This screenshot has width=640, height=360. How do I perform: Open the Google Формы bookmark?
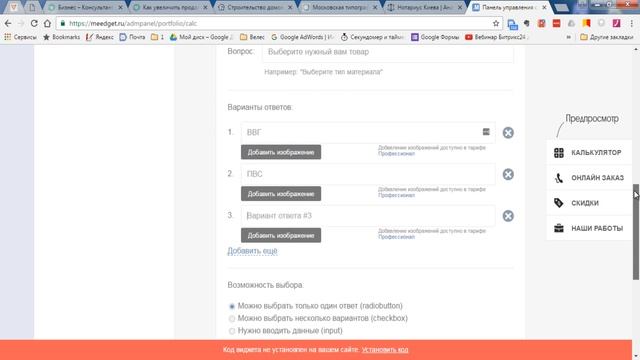click(435, 37)
